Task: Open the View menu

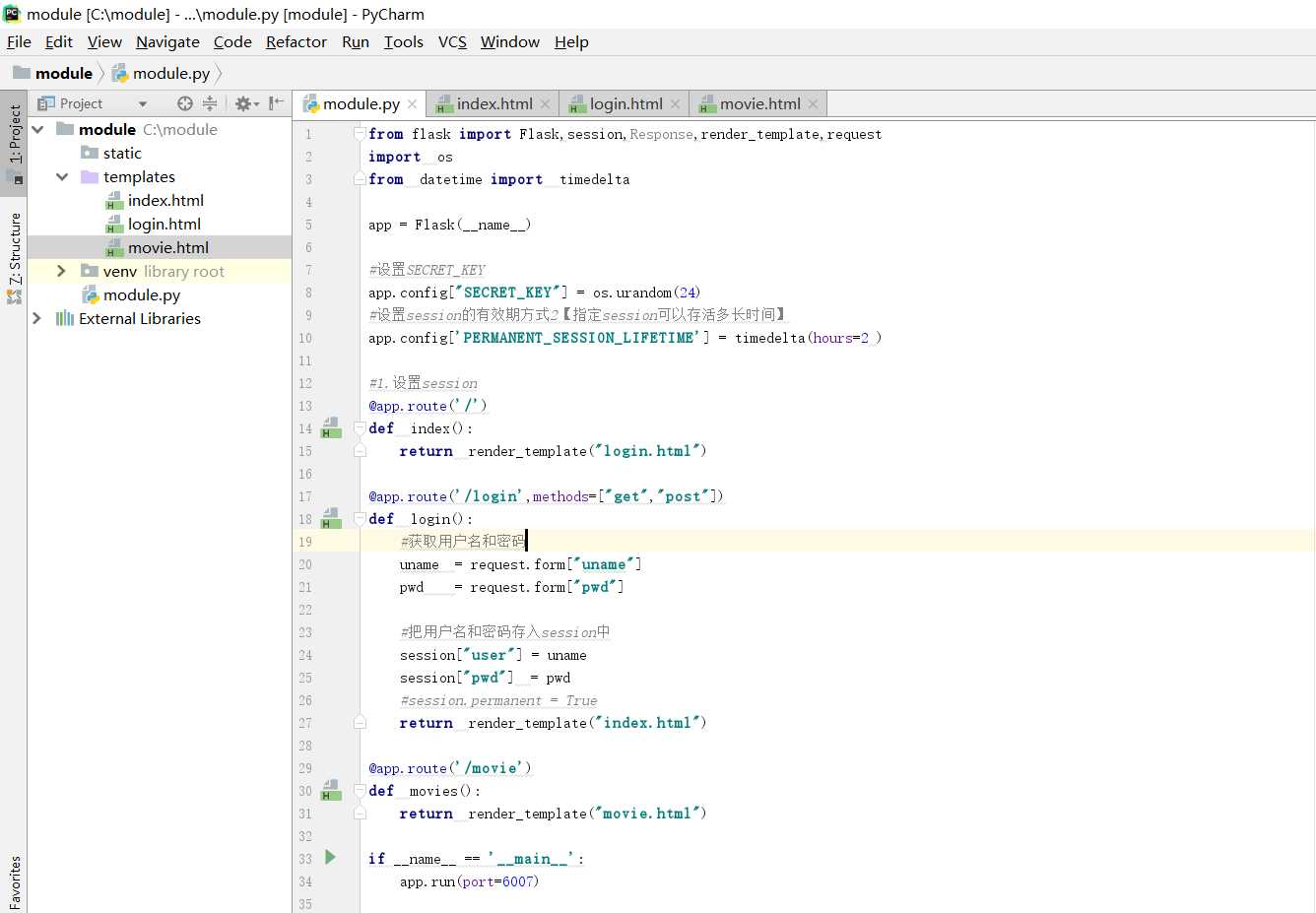Action: (x=104, y=41)
